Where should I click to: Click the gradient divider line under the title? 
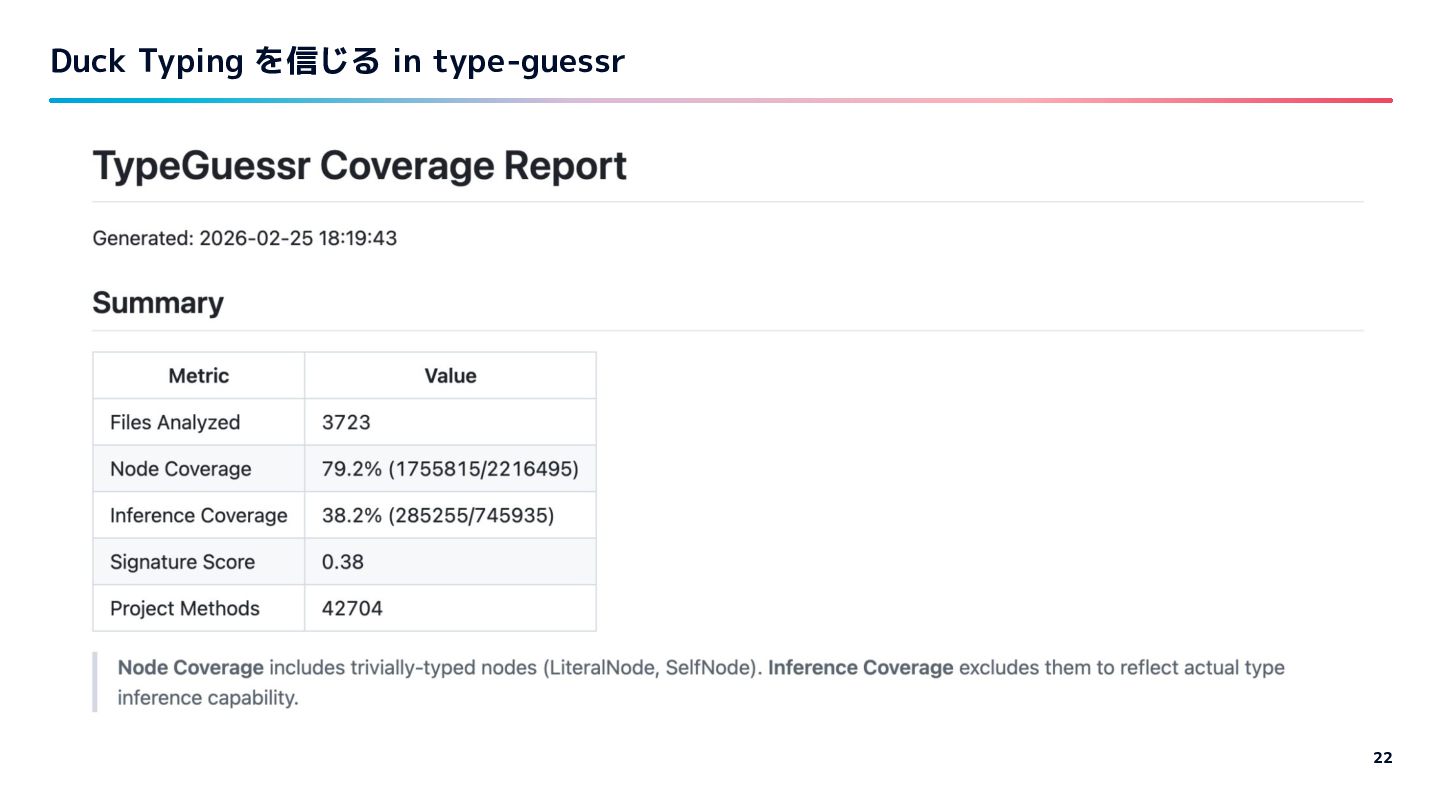tap(720, 100)
